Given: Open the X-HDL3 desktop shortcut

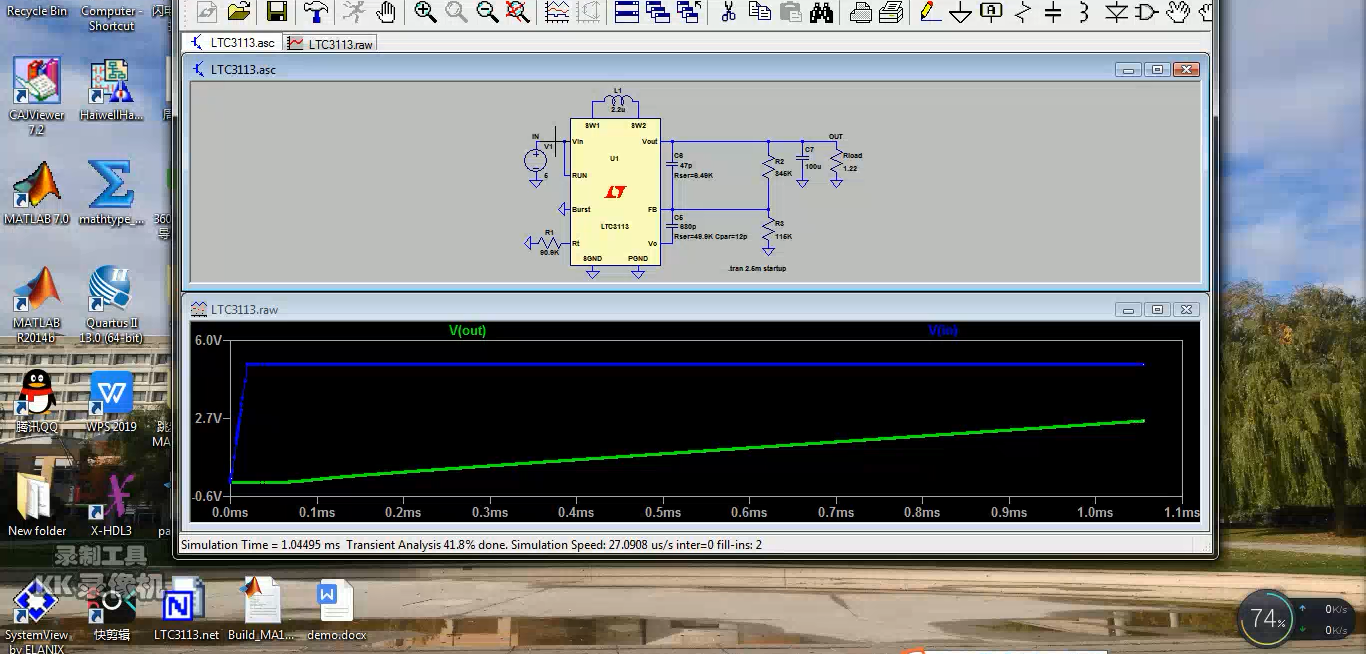Looking at the screenshot, I should coord(111,505).
